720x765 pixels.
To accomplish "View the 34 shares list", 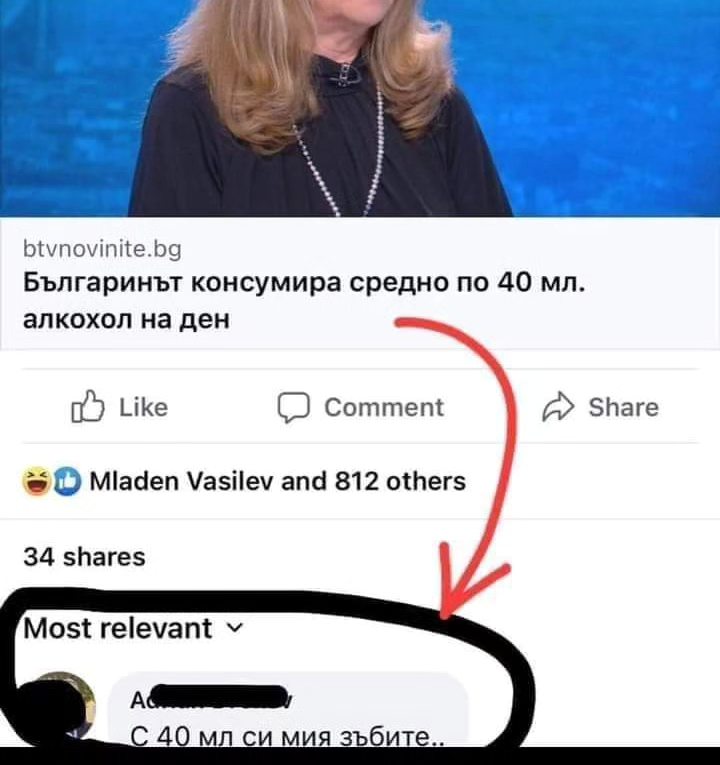I will pyautogui.click(x=84, y=557).
